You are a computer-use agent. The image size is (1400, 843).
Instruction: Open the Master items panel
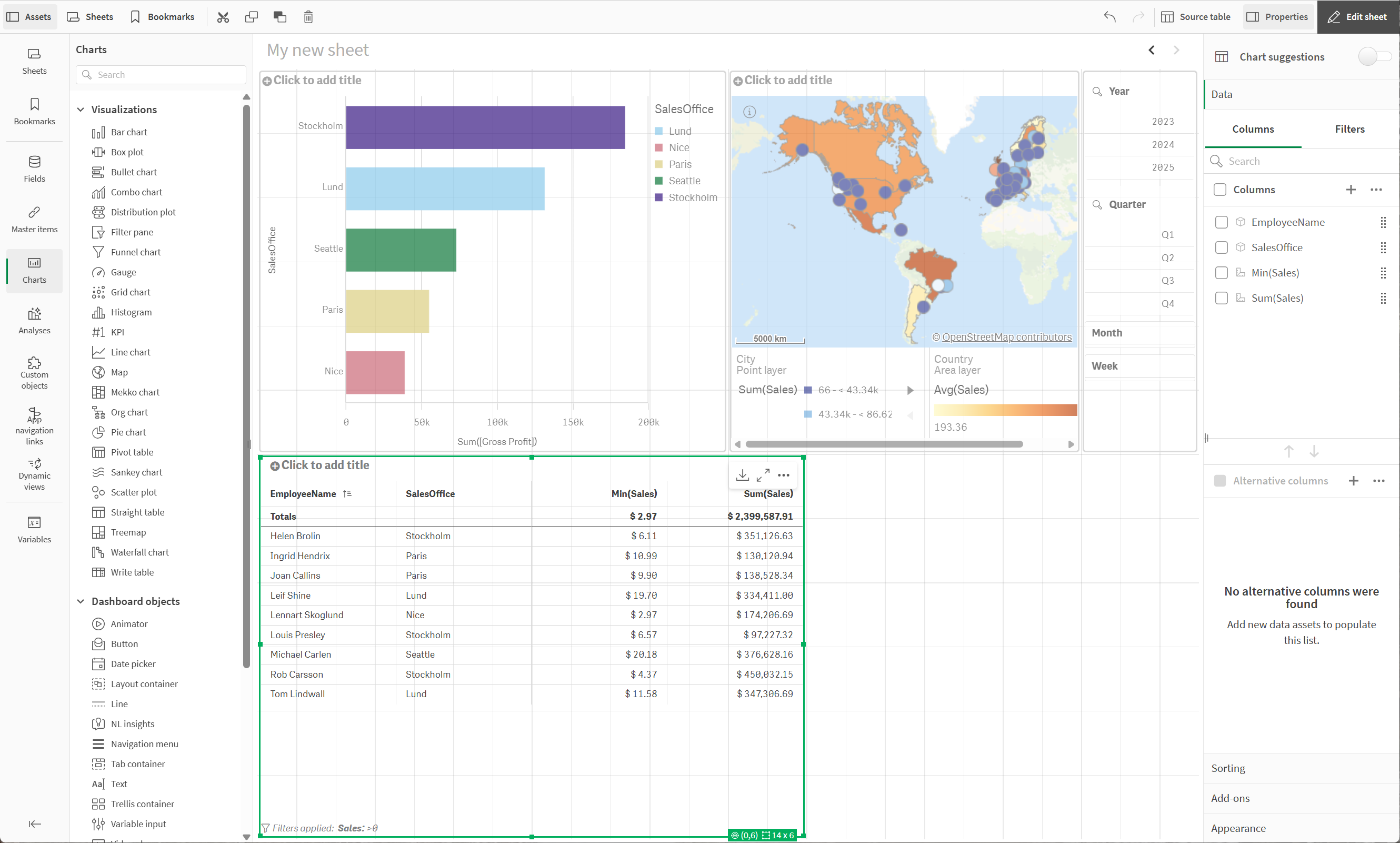[34, 219]
